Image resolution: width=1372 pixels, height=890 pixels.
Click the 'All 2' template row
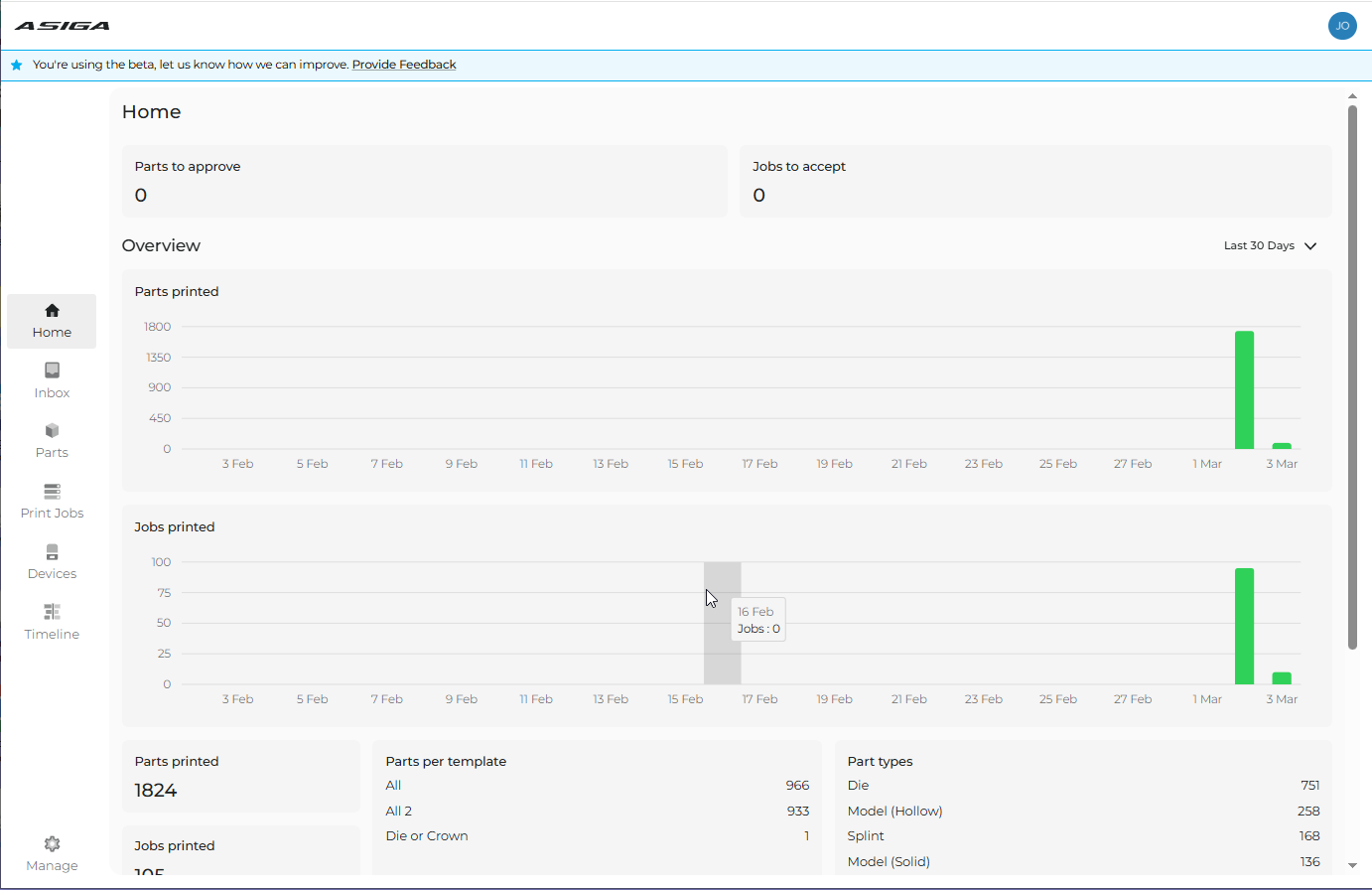pos(597,812)
